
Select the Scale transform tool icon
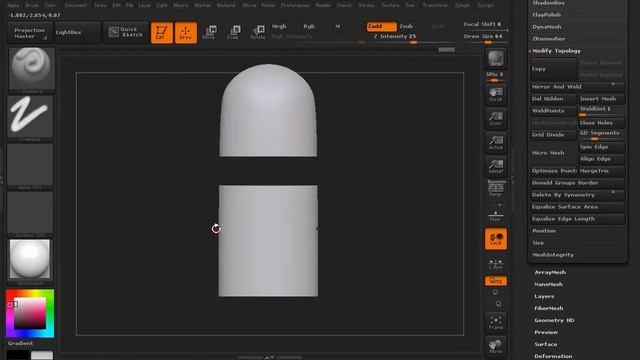[233, 32]
